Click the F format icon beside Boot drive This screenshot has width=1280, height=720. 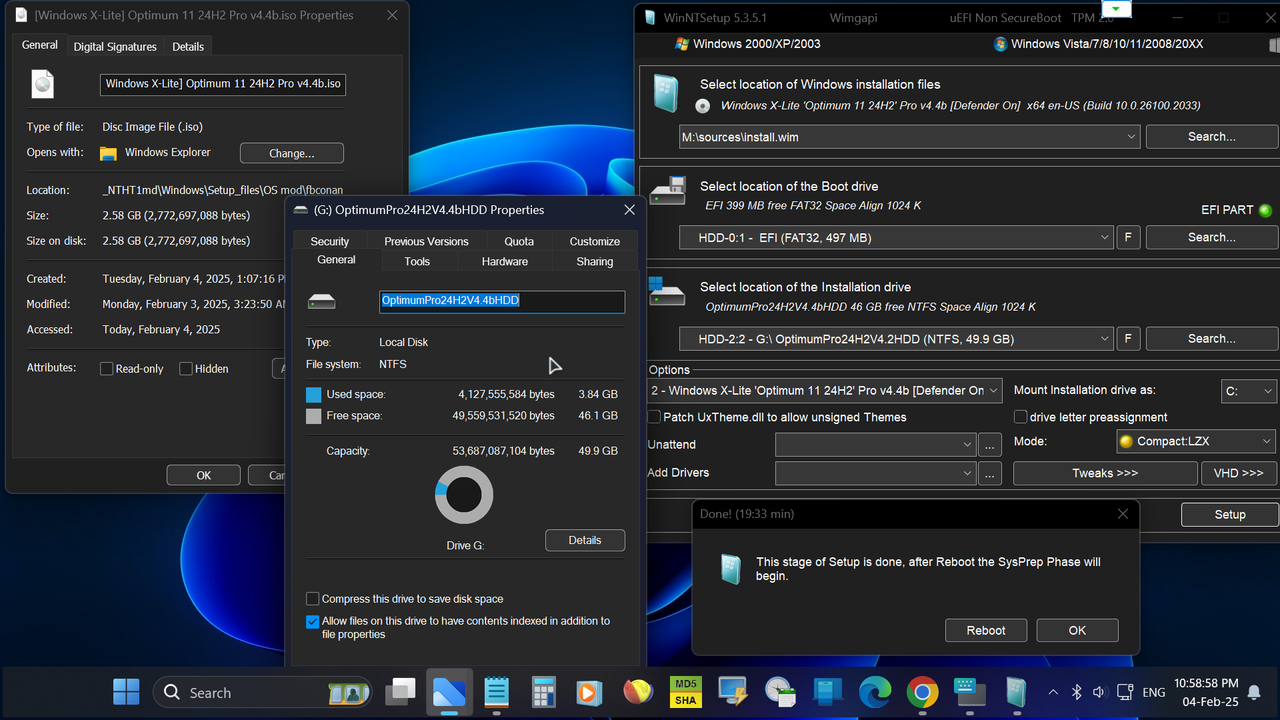tap(1128, 237)
